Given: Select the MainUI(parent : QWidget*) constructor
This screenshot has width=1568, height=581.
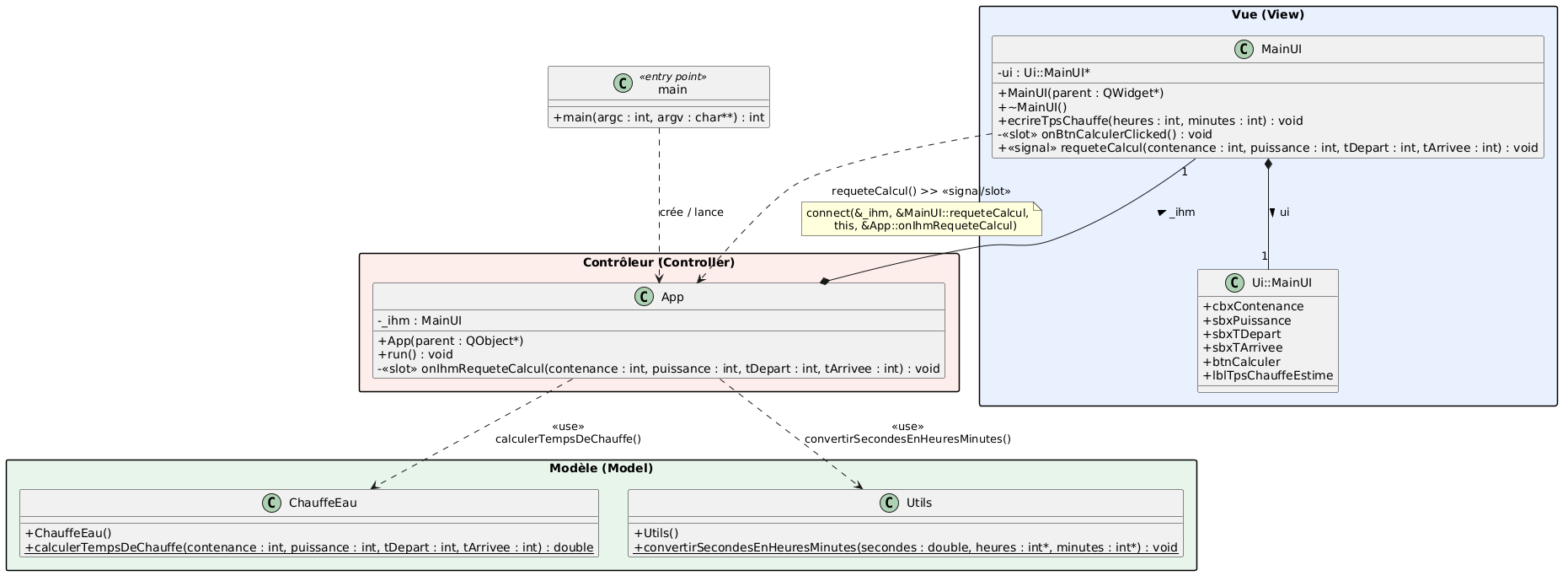Looking at the screenshot, I should pos(1081,93).
